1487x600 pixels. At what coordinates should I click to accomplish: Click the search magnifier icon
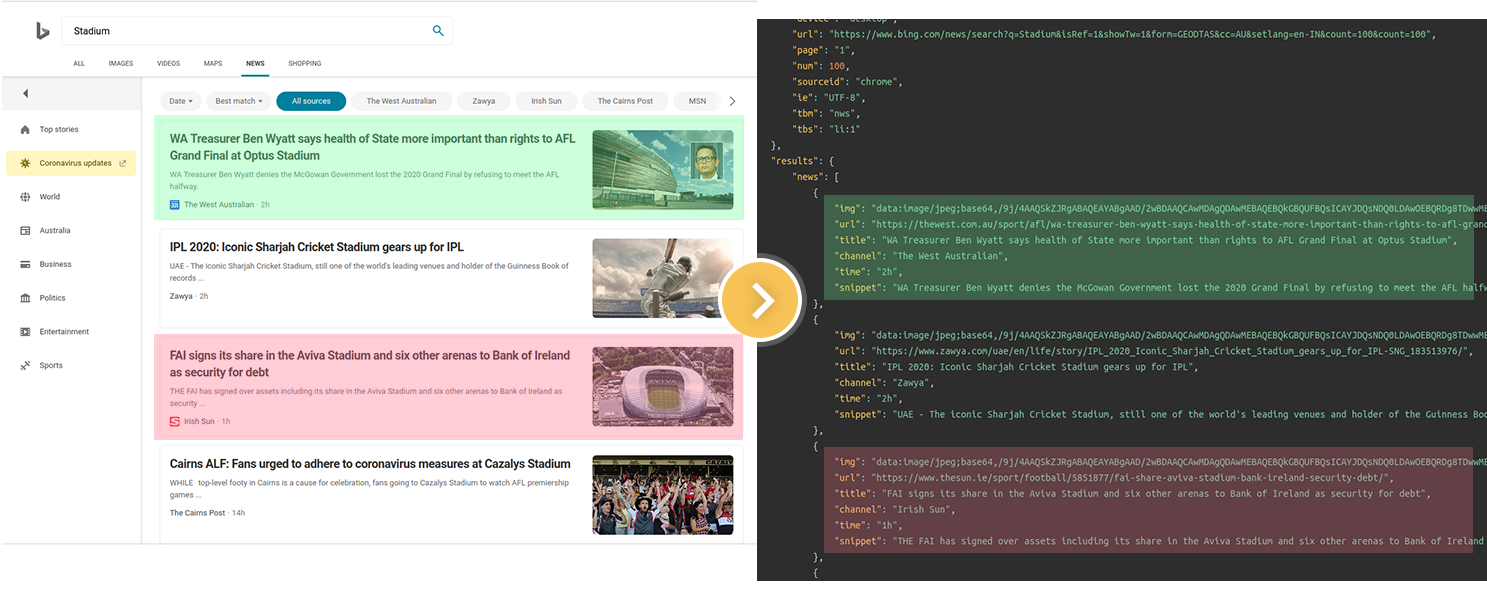coord(438,31)
